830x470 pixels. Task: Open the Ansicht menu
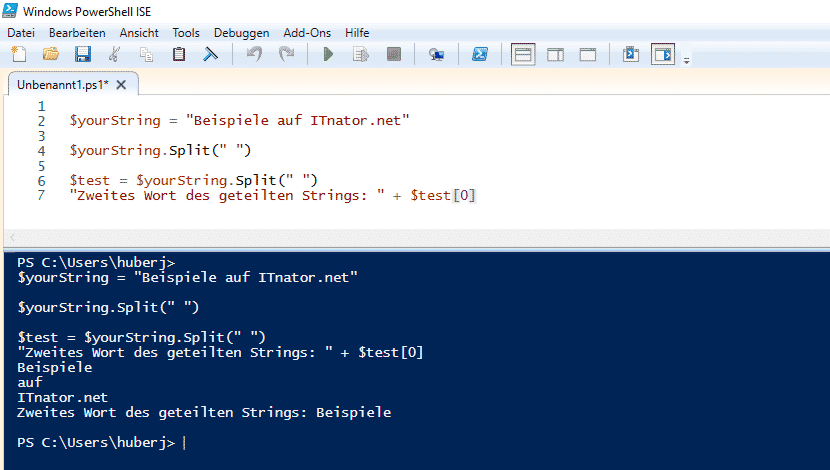139,33
